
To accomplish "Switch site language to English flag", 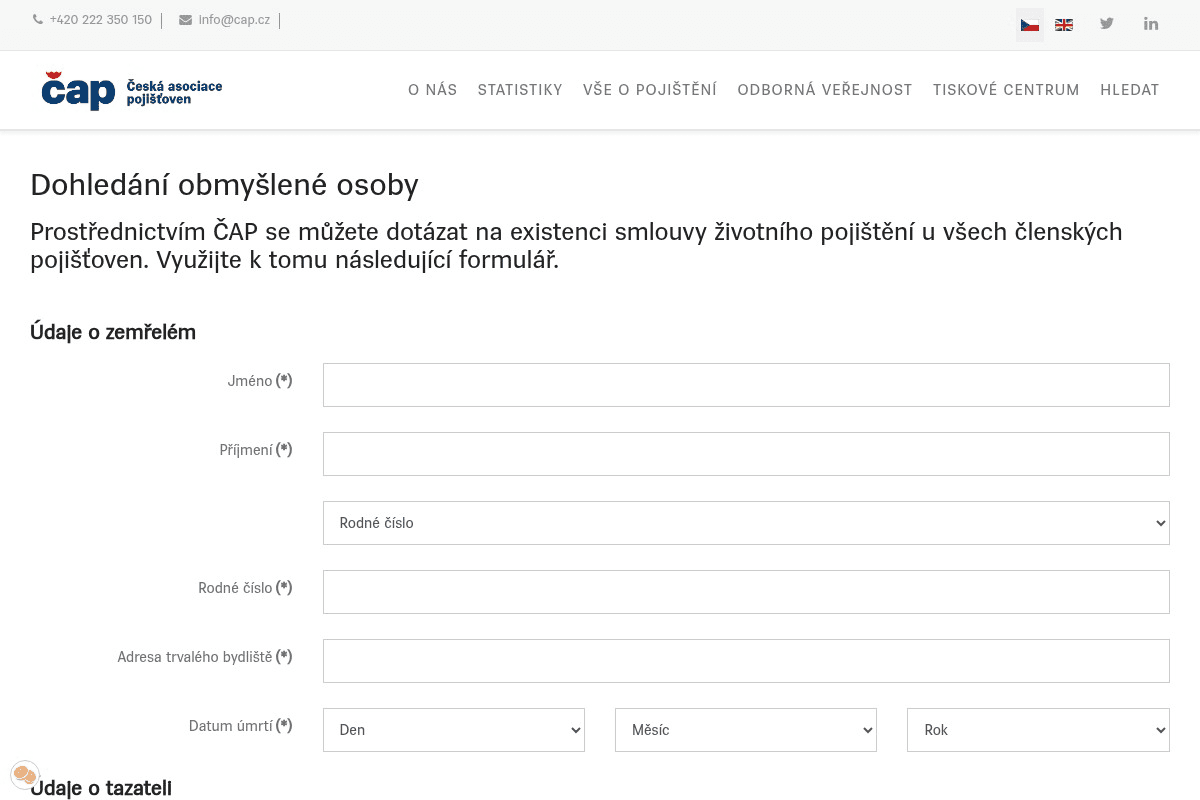I will pyautogui.click(x=1064, y=25).
